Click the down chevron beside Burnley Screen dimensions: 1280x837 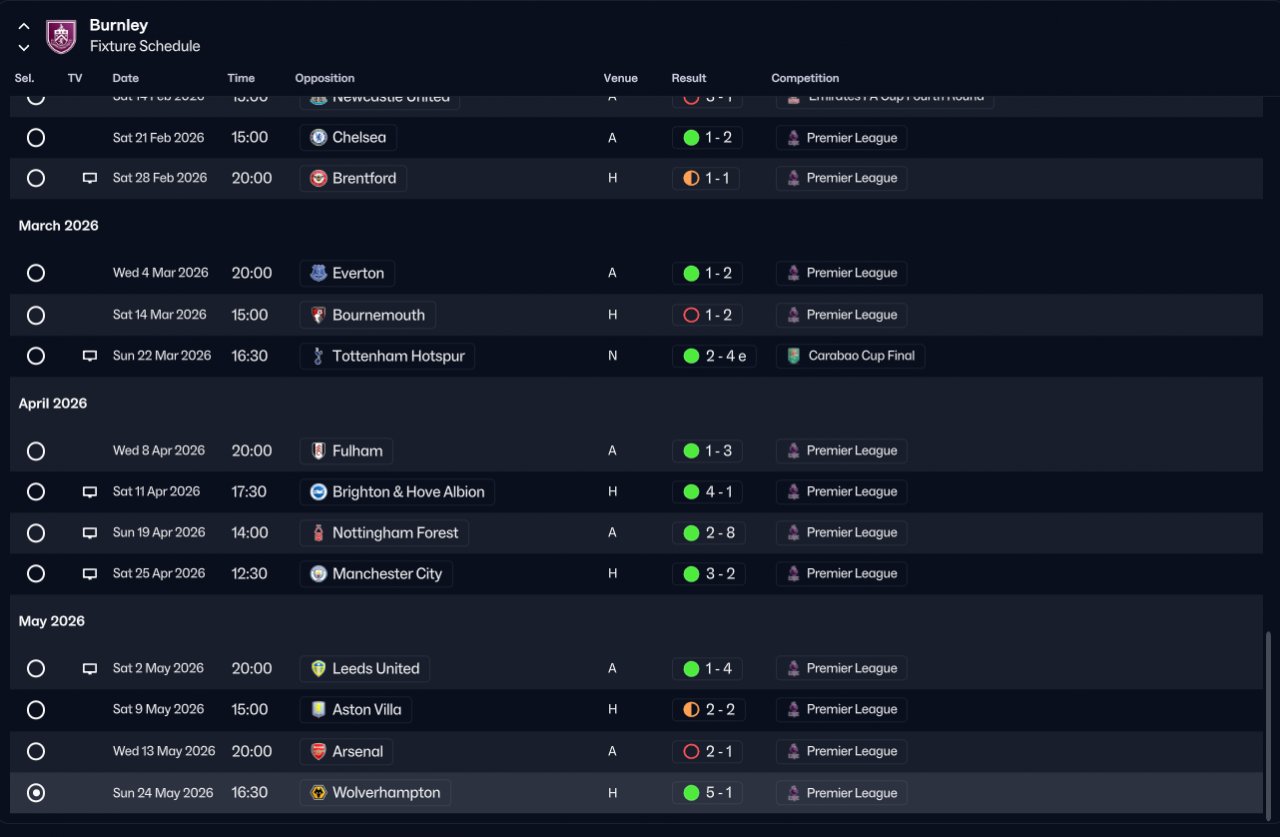point(24,47)
